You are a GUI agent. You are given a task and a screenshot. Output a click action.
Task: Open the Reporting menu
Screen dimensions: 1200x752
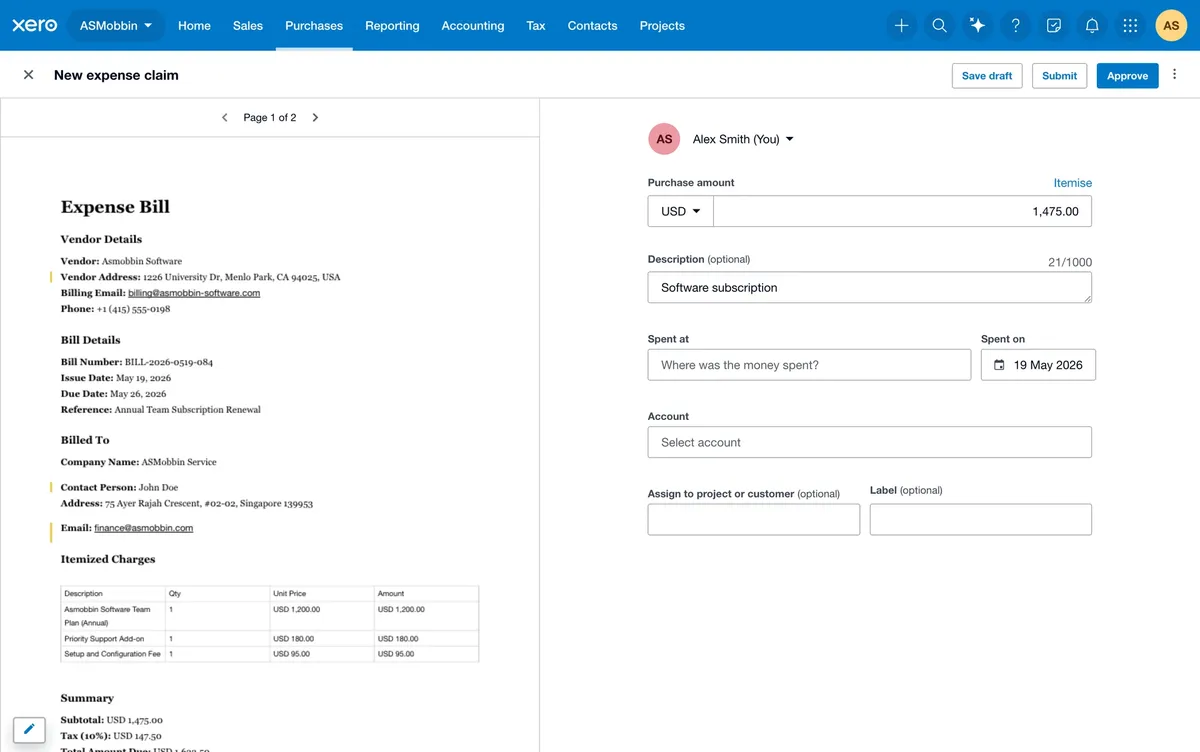392,25
